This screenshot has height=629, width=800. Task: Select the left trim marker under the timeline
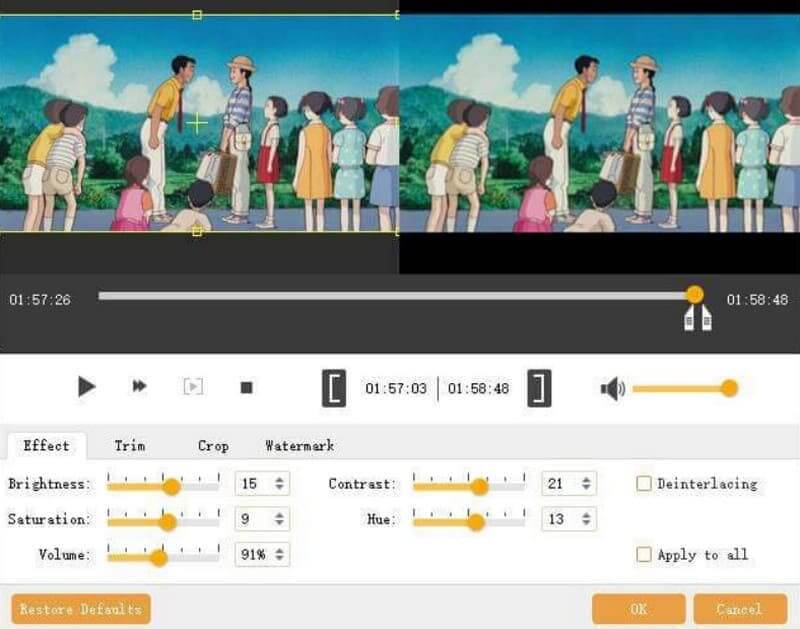[689, 318]
